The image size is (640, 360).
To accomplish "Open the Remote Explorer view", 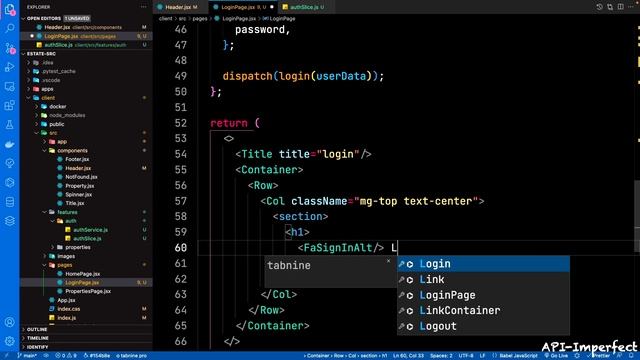I will pyautogui.click(x=9, y=87).
